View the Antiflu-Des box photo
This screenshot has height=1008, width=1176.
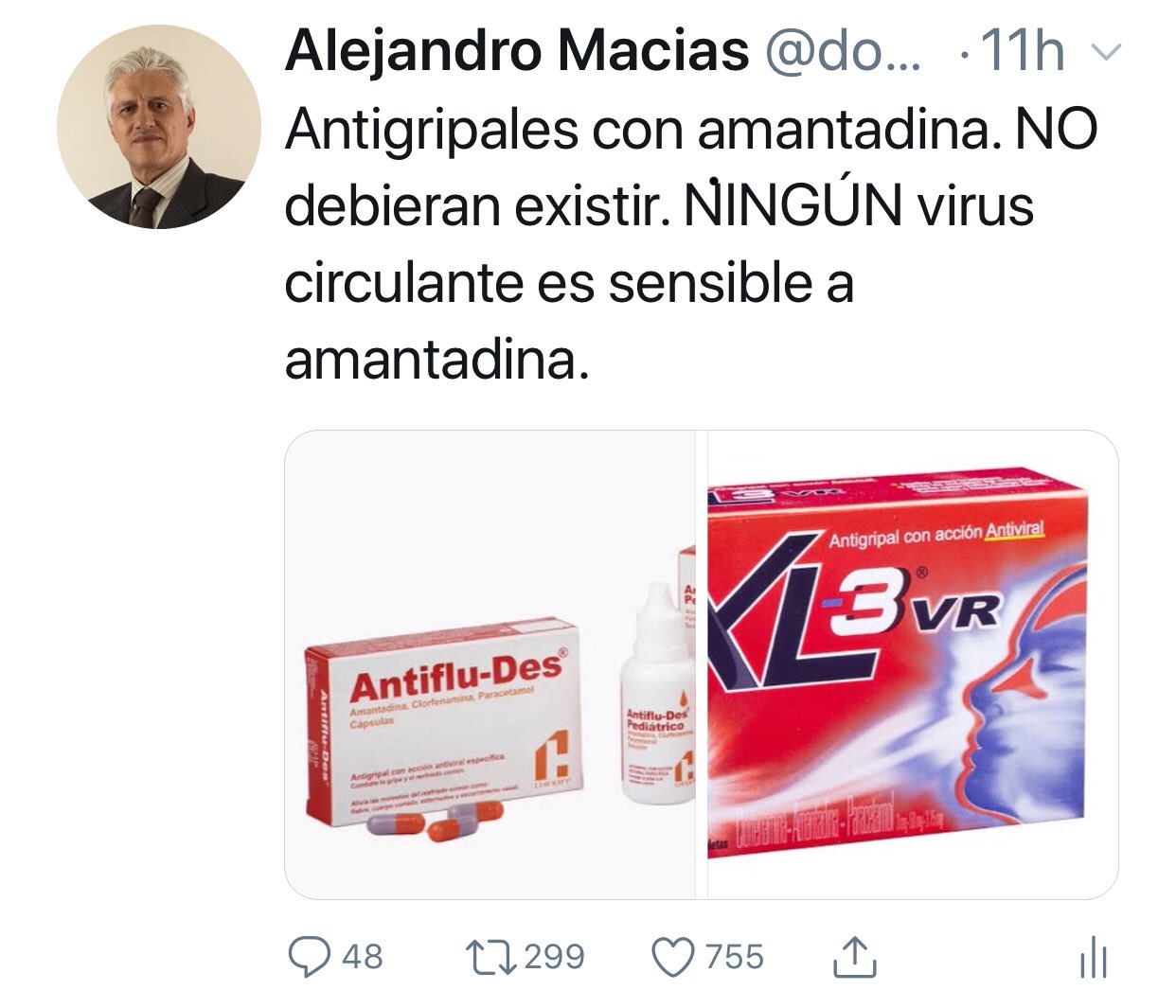pyautogui.click(x=490, y=664)
